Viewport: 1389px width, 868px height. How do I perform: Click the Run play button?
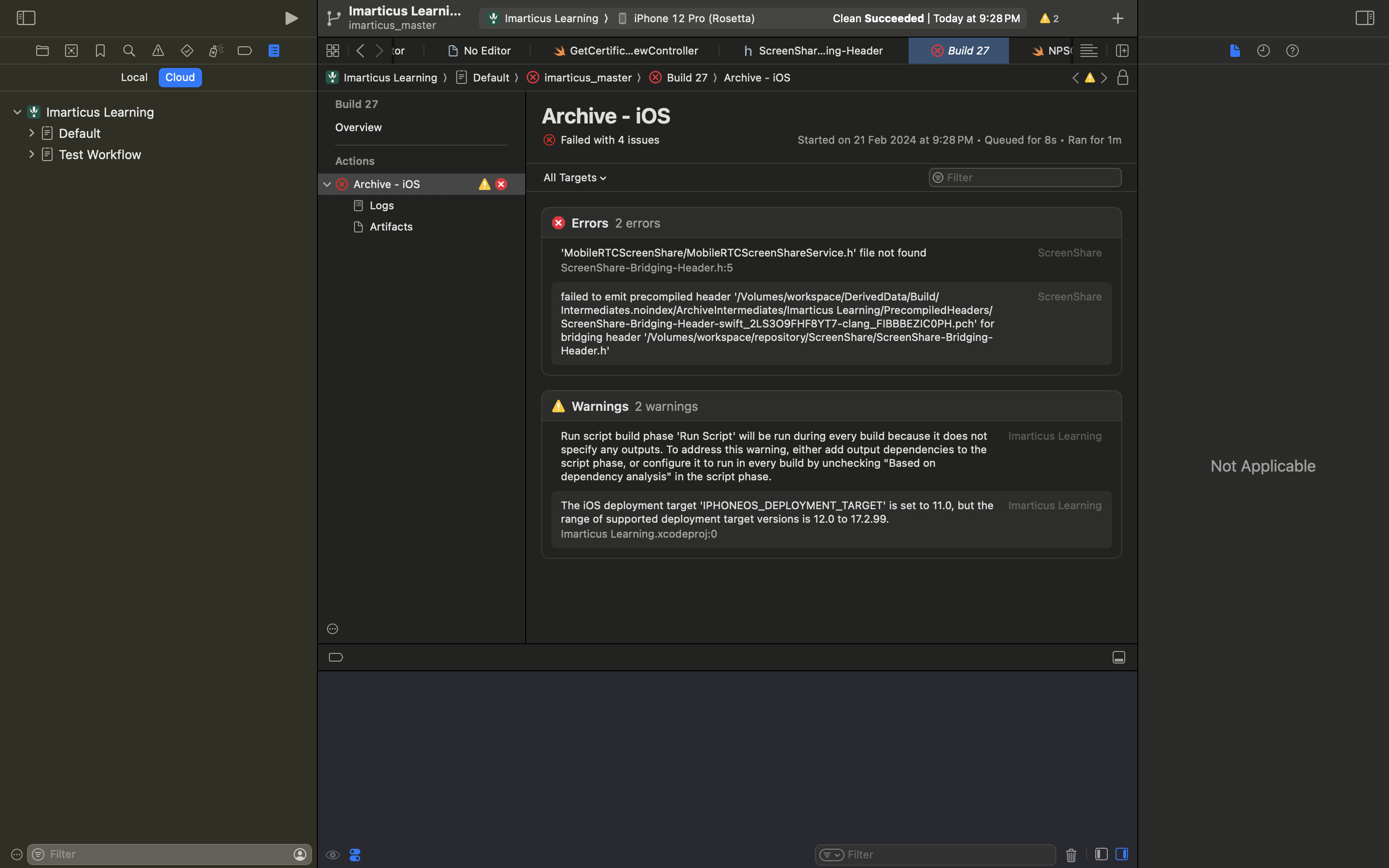291,18
